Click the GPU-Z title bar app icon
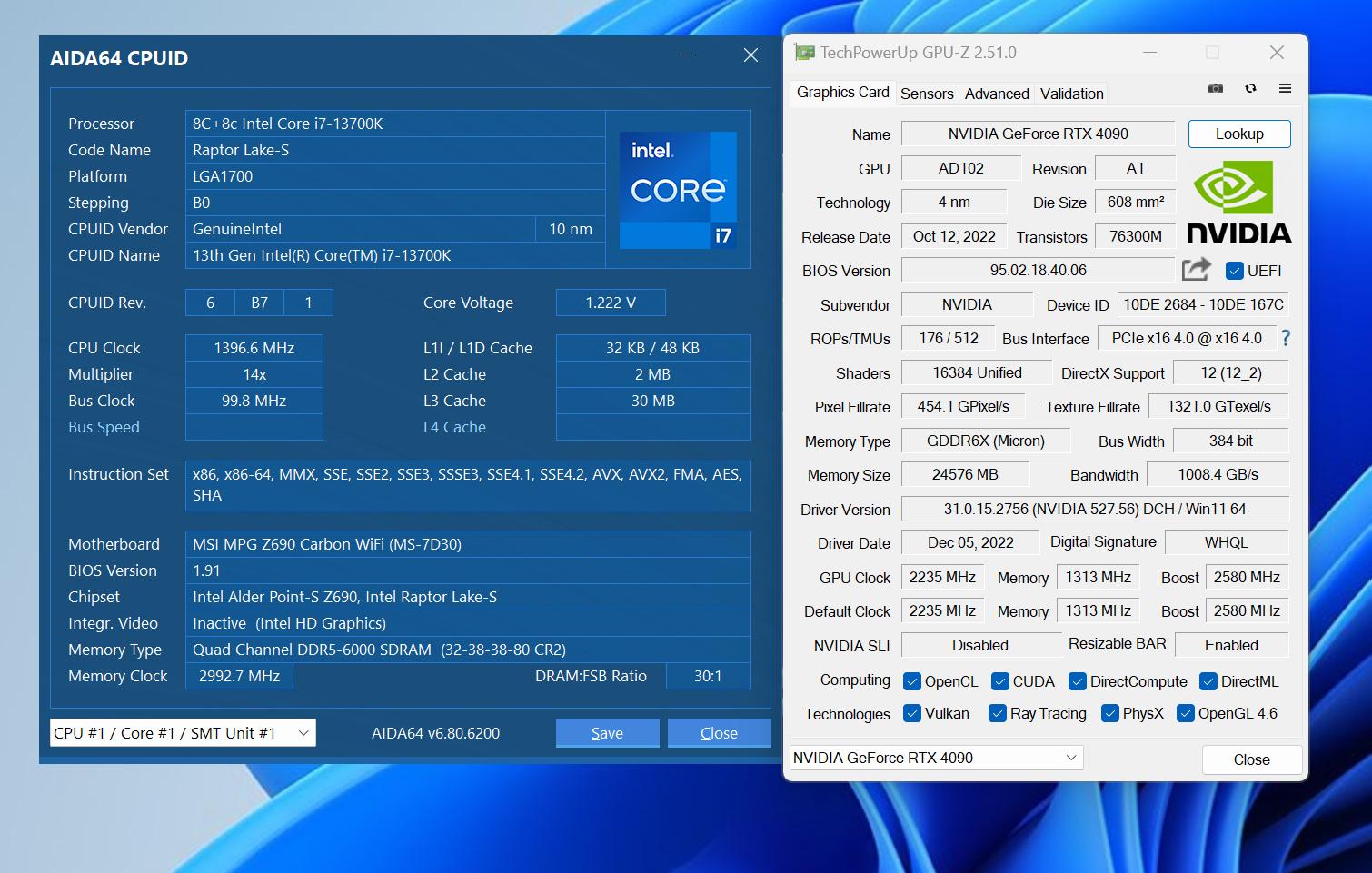Image resolution: width=1372 pixels, height=873 pixels. pyautogui.click(x=804, y=53)
